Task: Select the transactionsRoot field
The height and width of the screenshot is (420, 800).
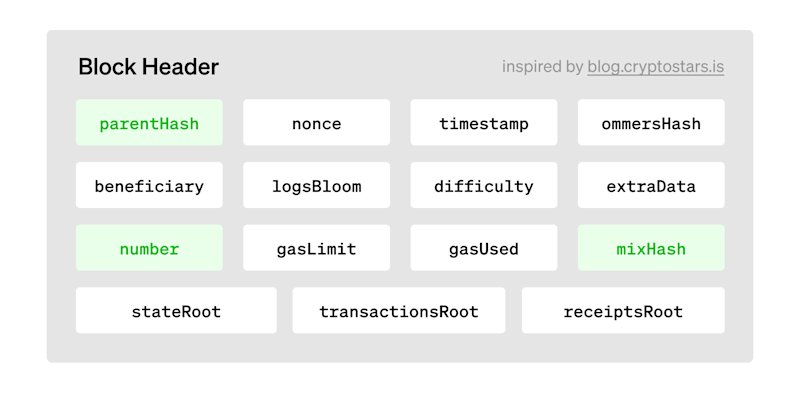Action: [399, 310]
